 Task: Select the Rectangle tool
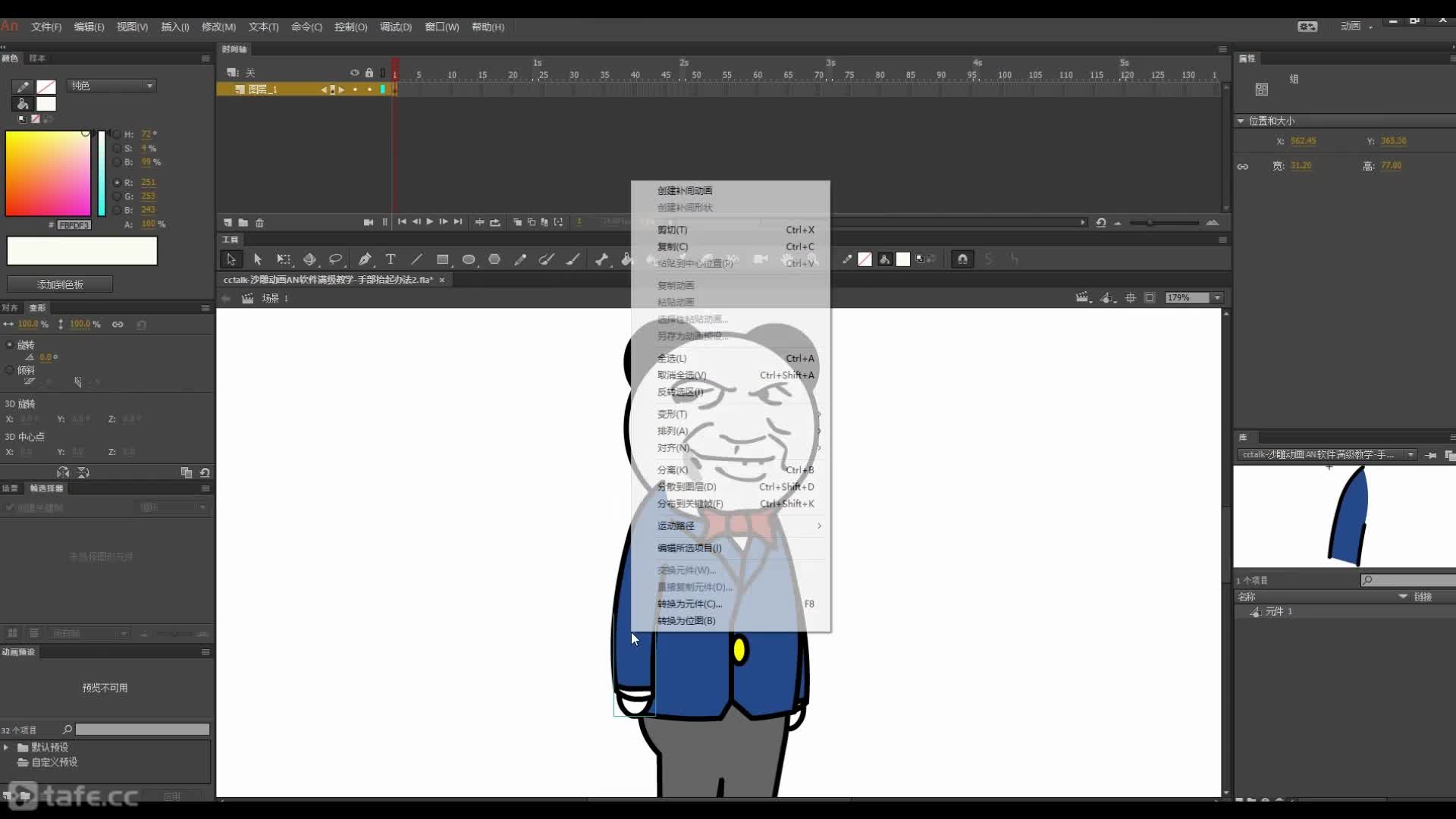coord(443,259)
